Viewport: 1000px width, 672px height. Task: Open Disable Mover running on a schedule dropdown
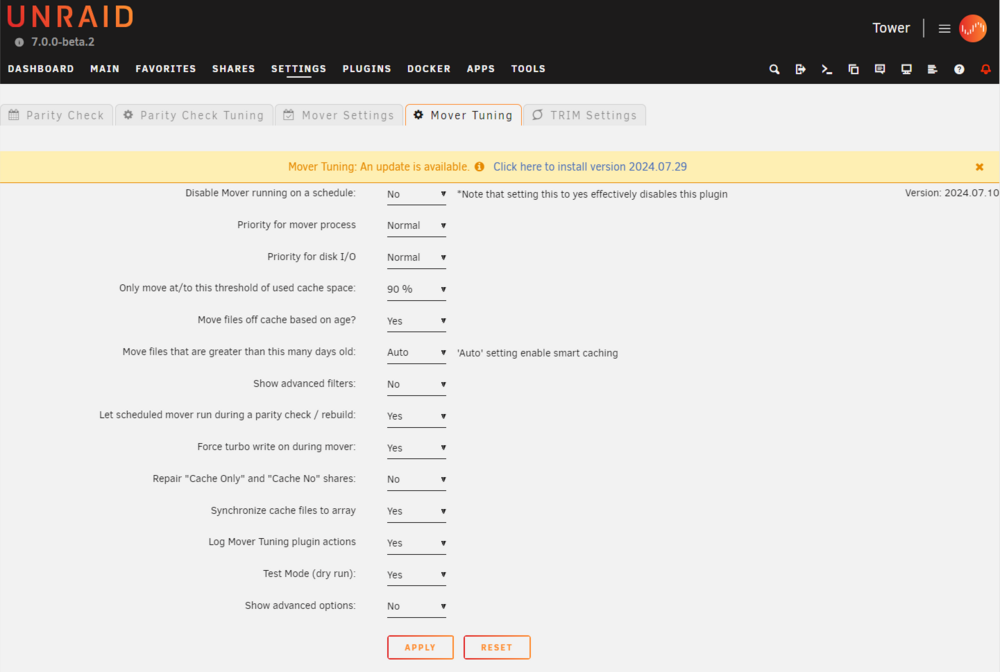416,194
